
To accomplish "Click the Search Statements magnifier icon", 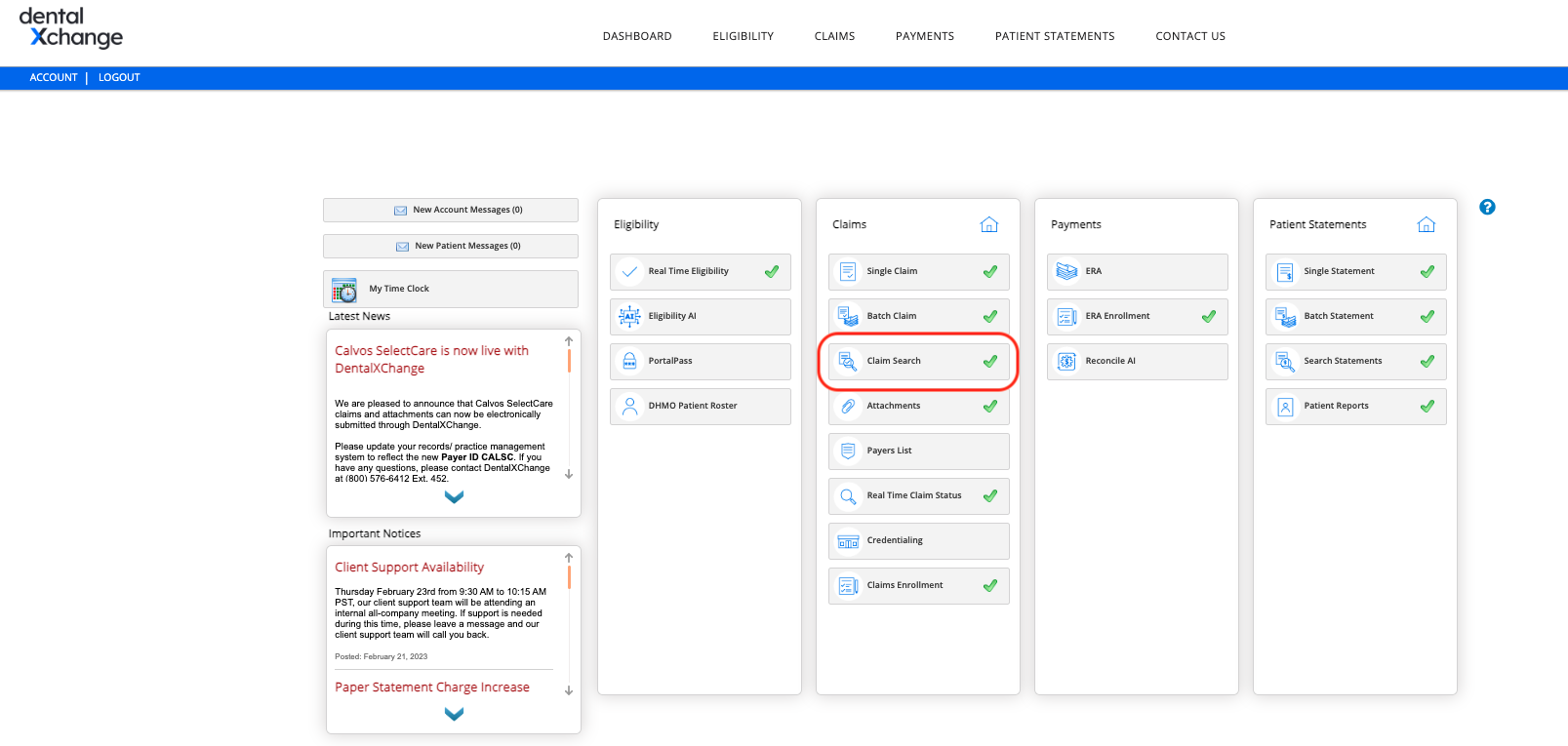I will [x=1286, y=361].
